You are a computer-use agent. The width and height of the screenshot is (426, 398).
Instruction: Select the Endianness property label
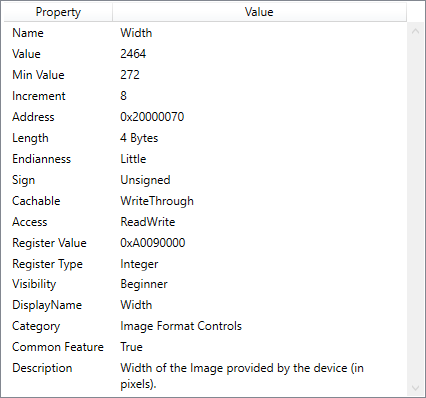(x=42, y=159)
